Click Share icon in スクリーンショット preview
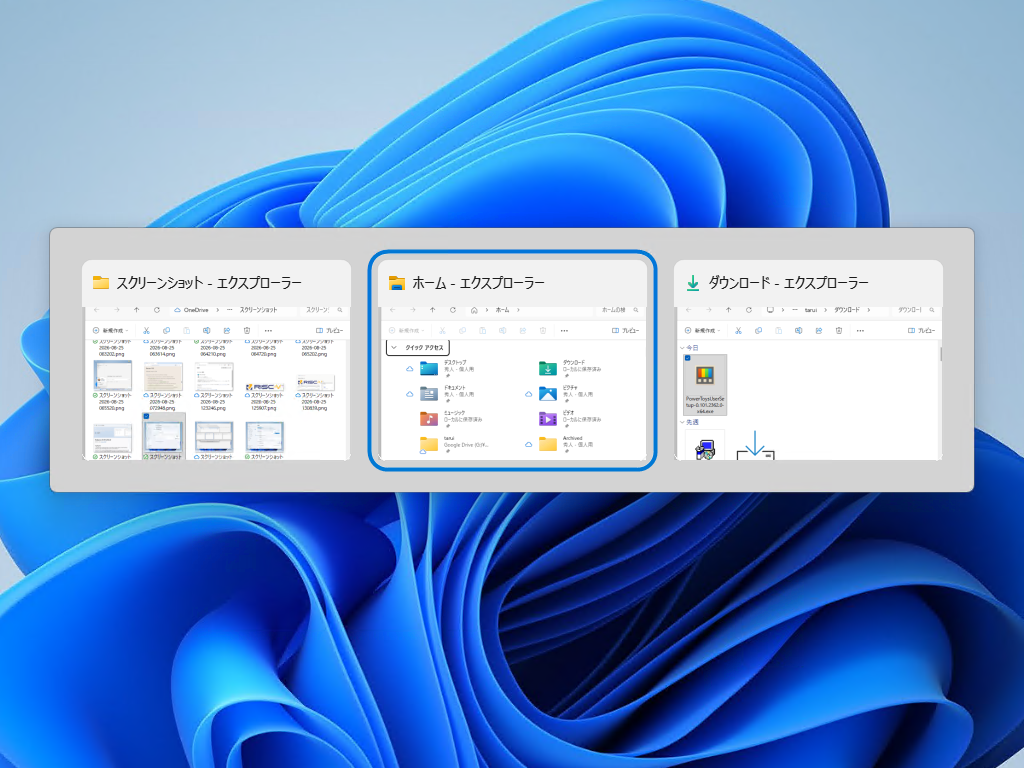Screen dimensions: 1024x768 click(227, 330)
